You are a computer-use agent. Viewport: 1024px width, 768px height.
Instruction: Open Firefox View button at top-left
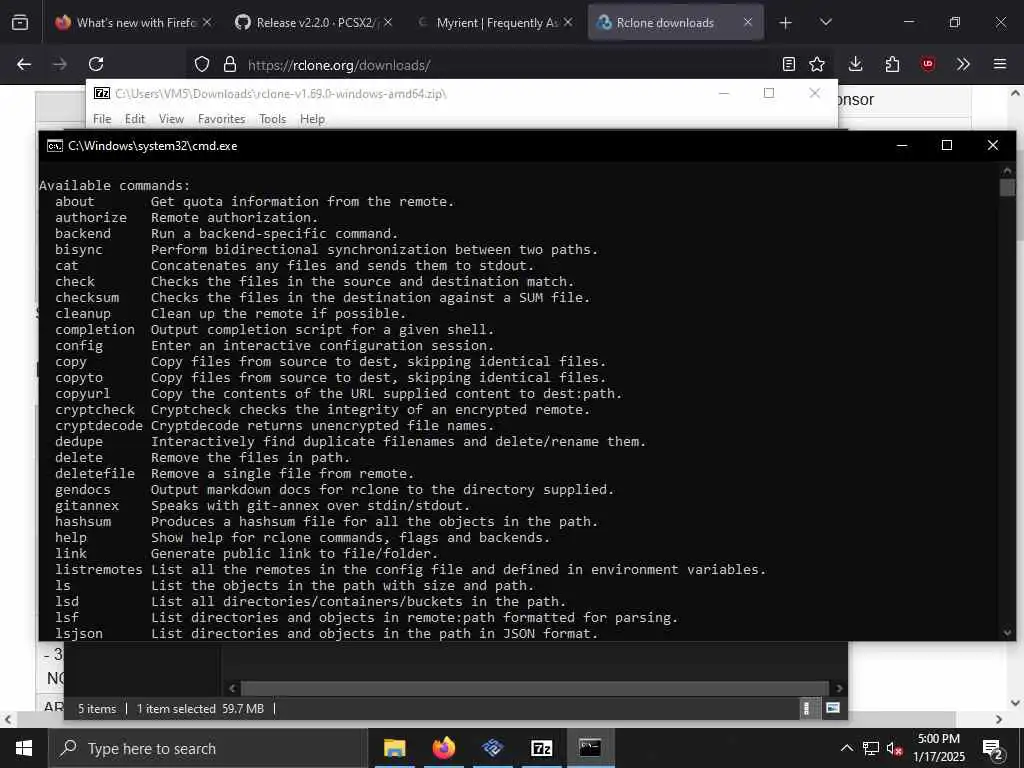pyautogui.click(x=20, y=22)
